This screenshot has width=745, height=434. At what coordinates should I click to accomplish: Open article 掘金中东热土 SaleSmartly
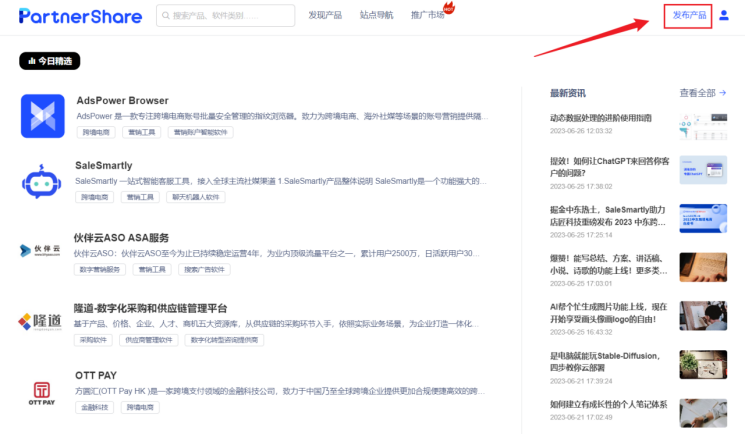click(x=608, y=216)
